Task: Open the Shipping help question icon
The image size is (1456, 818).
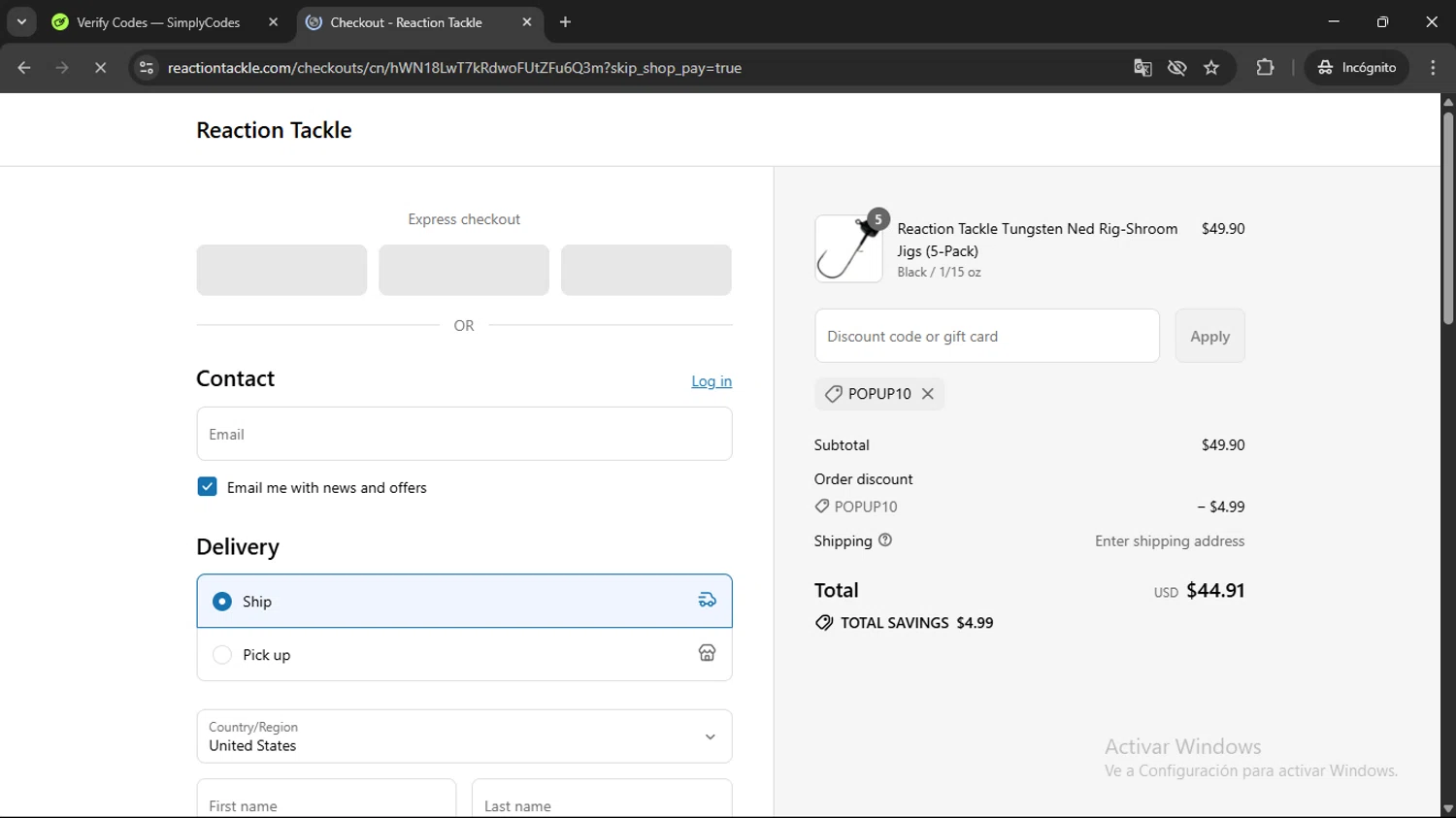Action: (x=885, y=540)
